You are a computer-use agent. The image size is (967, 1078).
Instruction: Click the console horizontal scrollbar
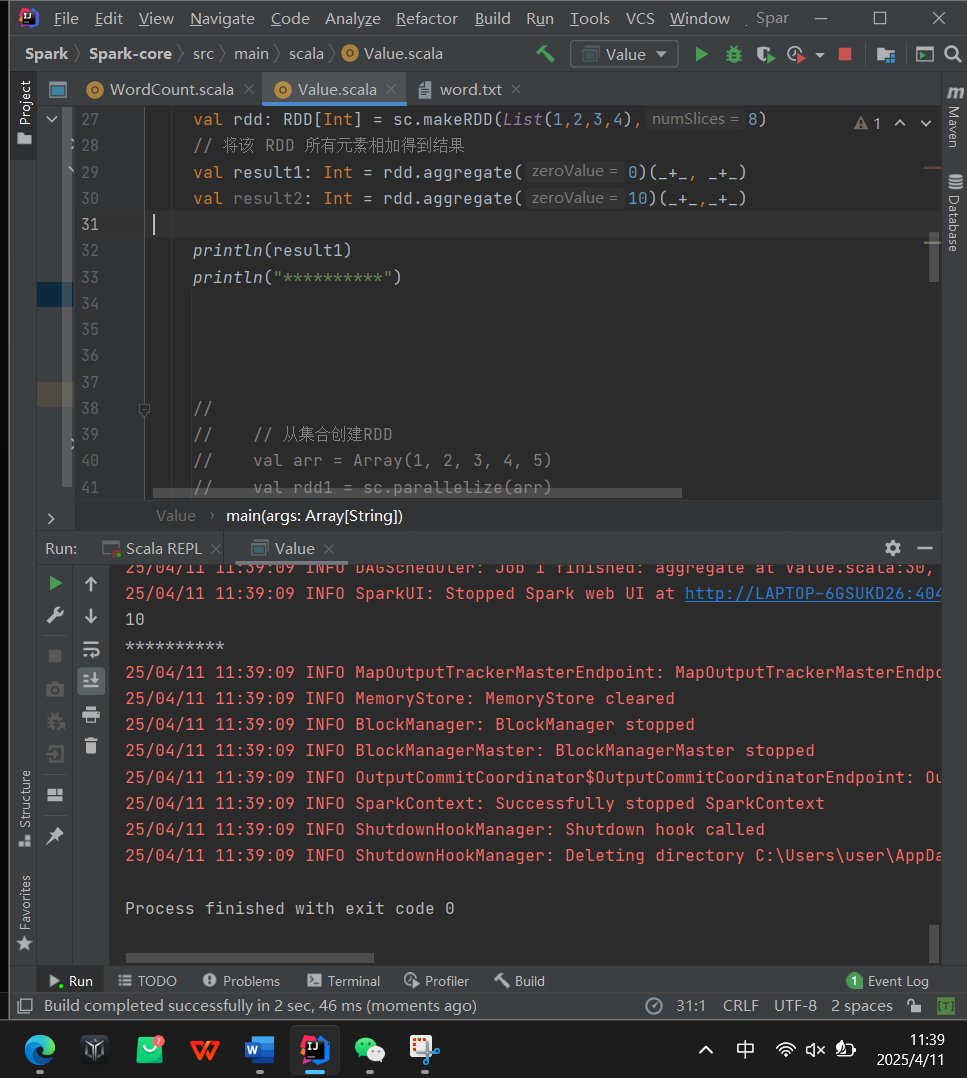pyautogui.click(x=249, y=958)
